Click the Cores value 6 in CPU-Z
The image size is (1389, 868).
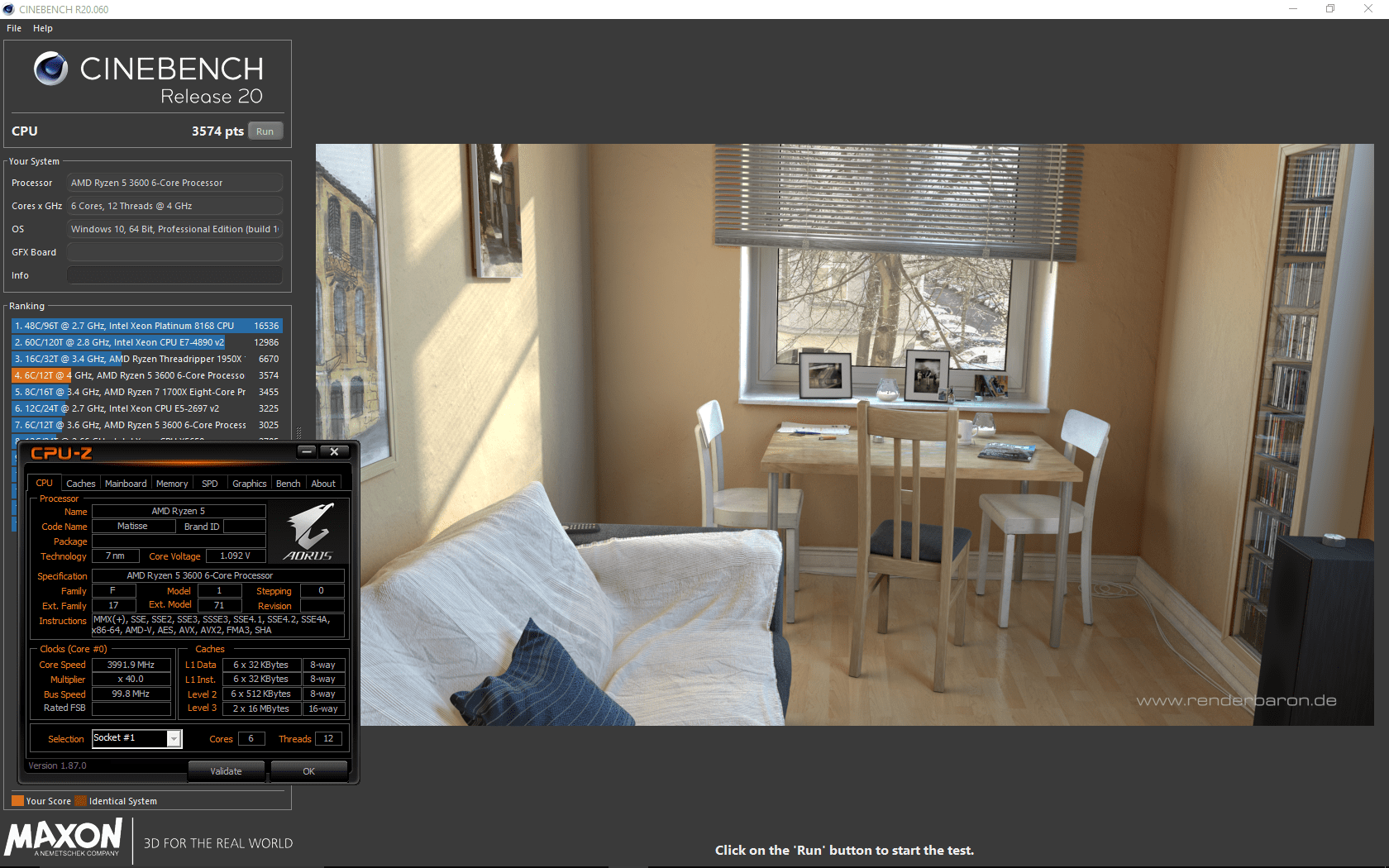pos(251,739)
